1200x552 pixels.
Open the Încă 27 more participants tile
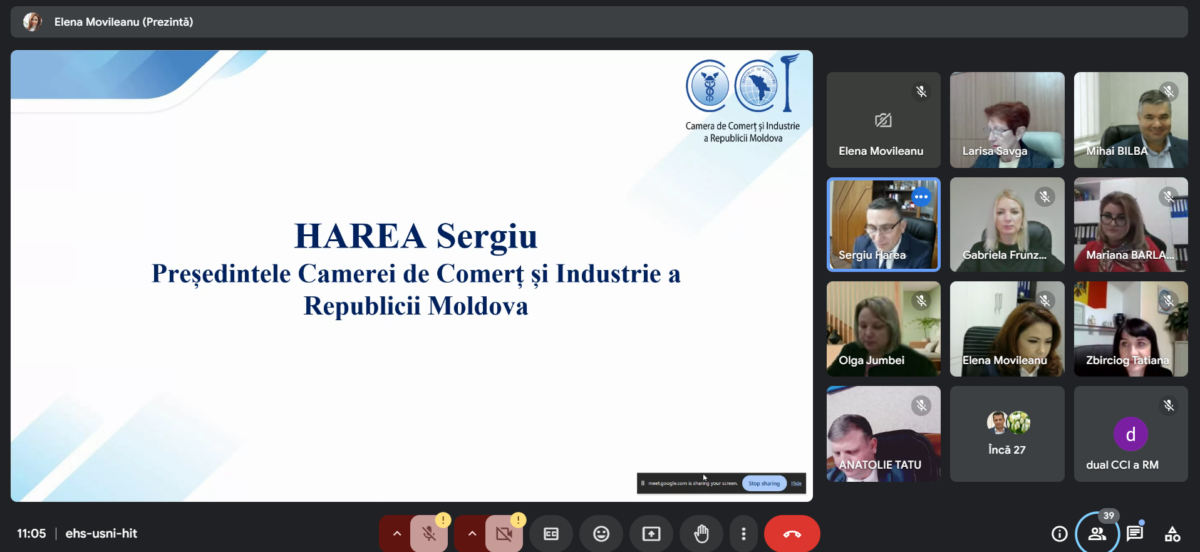(x=1007, y=434)
